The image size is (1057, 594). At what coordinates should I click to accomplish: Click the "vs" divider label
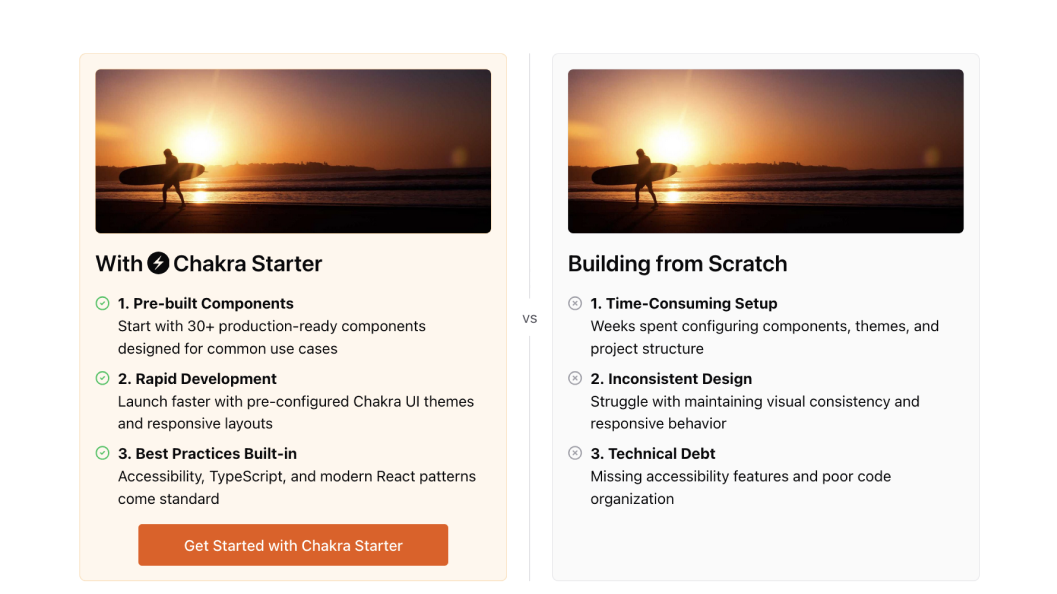pyautogui.click(x=530, y=319)
